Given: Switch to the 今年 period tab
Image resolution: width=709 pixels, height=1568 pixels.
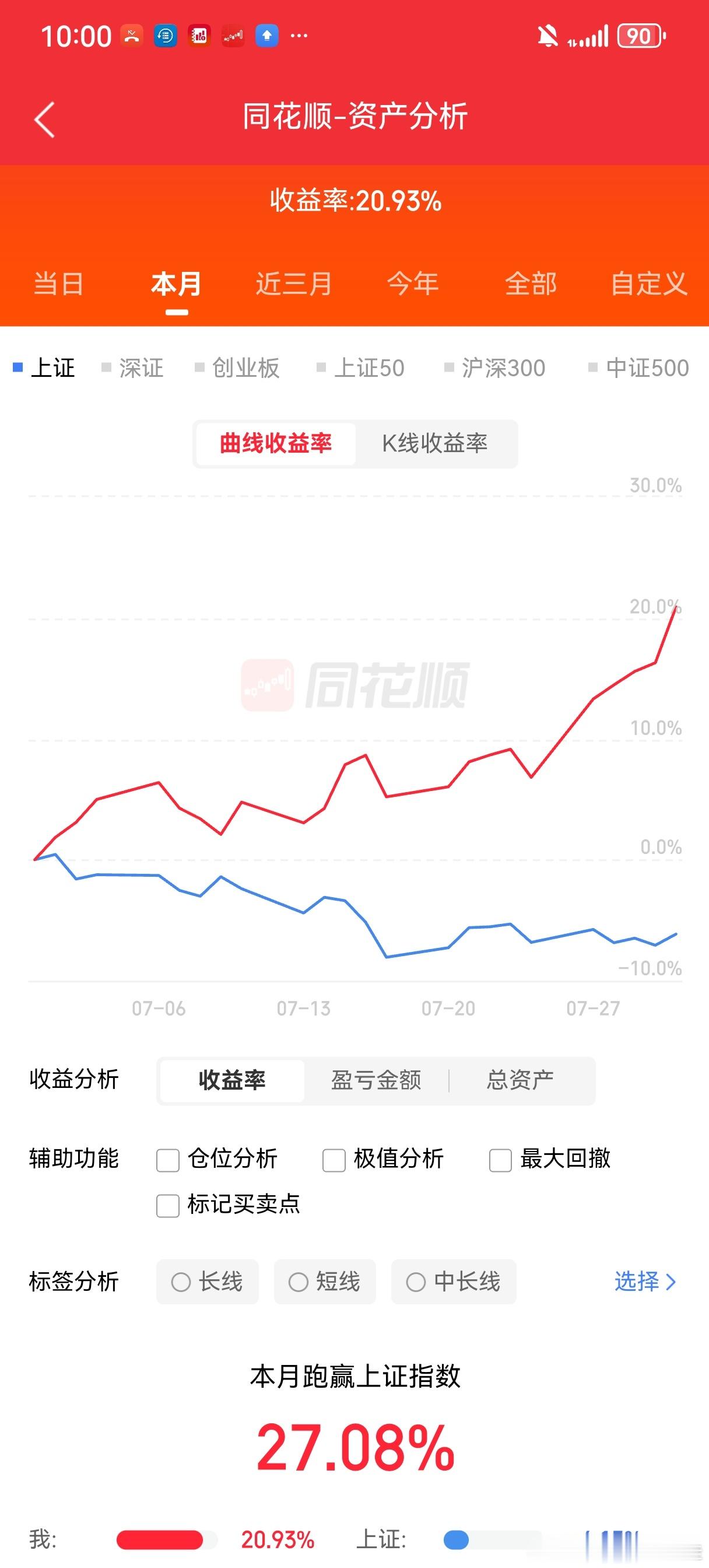Looking at the screenshot, I should 413,283.
